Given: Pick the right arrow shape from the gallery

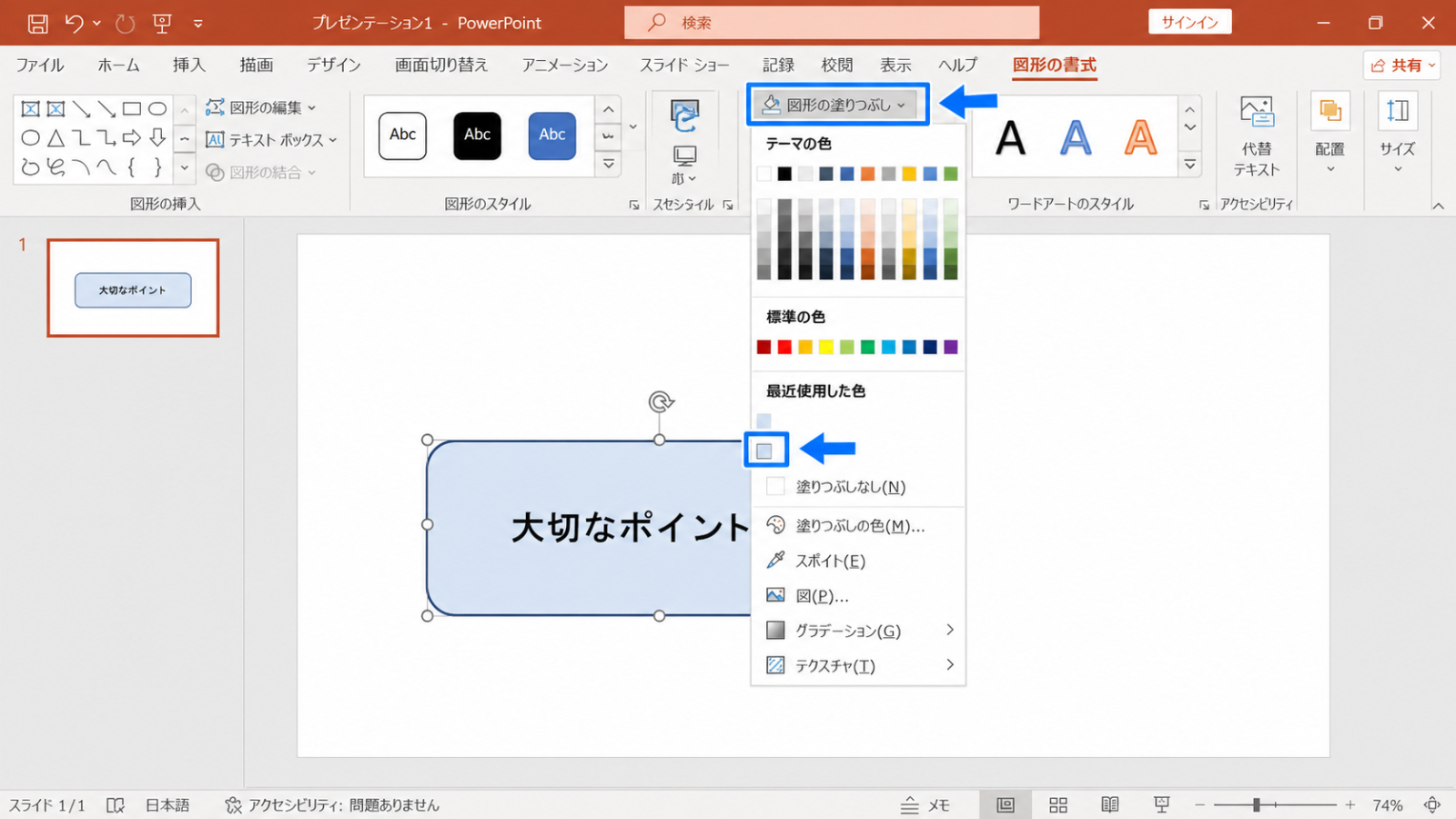Looking at the screenshot, I should 132,138.
